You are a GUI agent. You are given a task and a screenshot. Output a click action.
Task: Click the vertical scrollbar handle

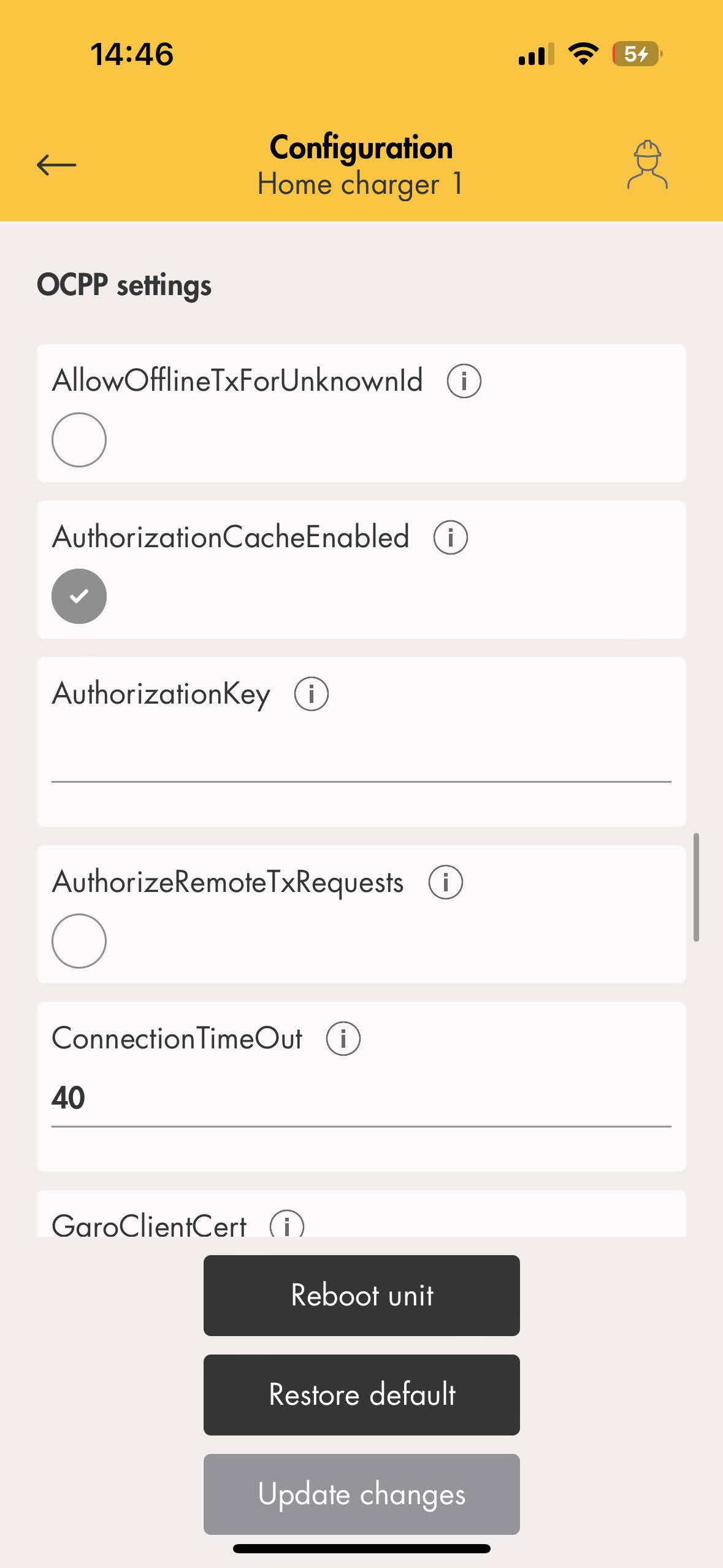(x=696, y=887)
